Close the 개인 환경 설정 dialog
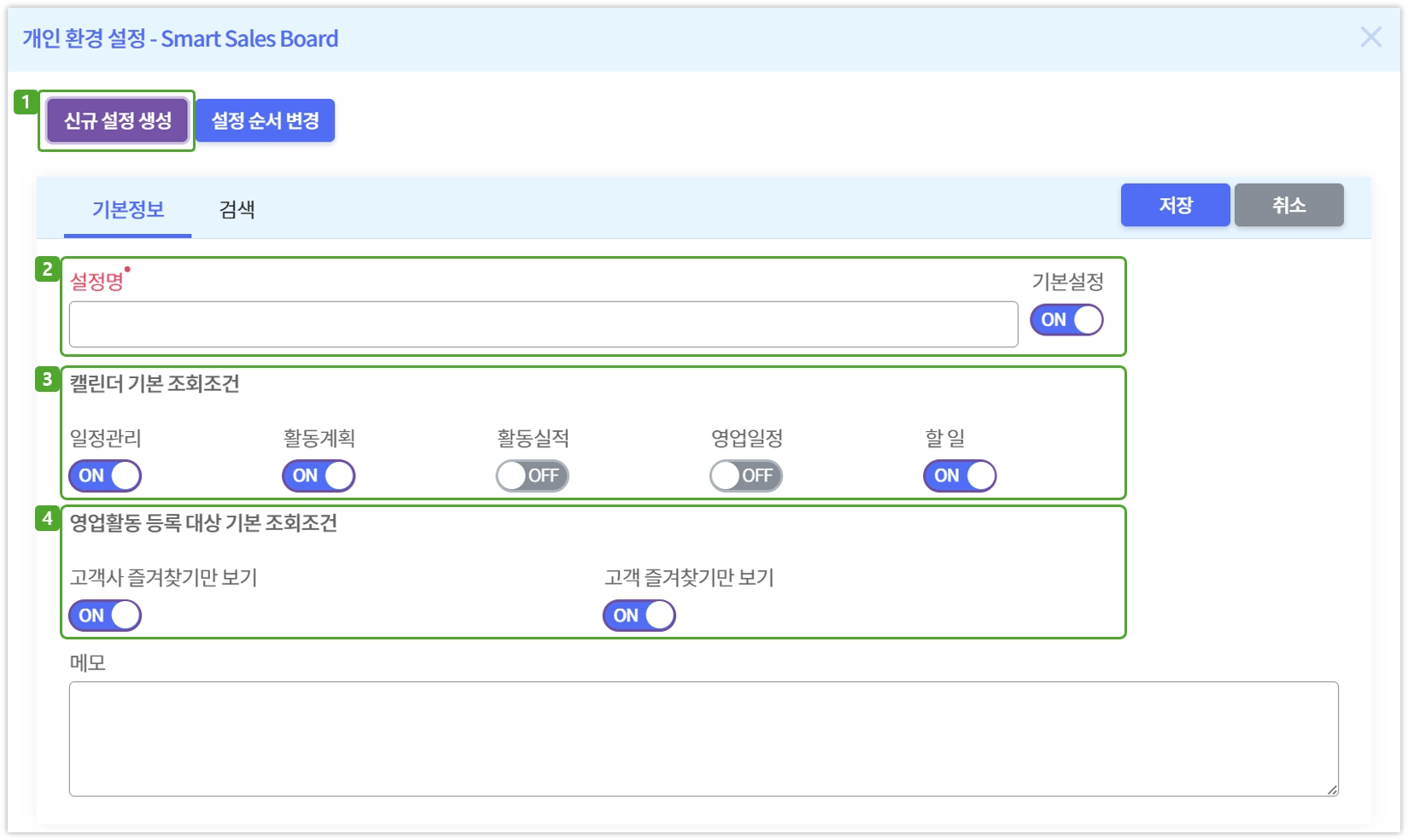This screenshot has height=840, width=1408. click(x=1370, y=37)
